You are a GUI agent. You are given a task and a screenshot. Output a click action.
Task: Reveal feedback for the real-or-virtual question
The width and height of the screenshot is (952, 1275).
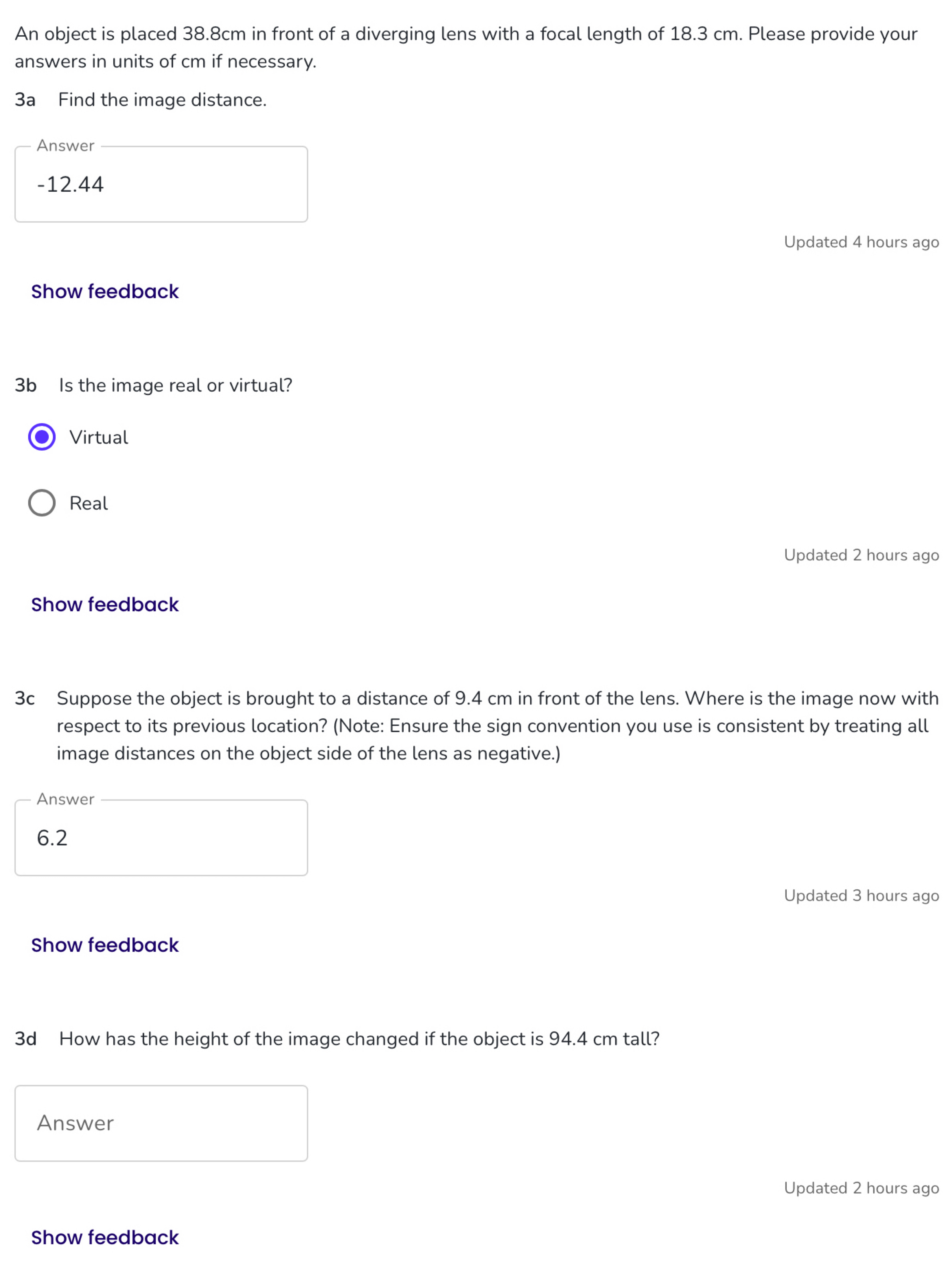104,604
